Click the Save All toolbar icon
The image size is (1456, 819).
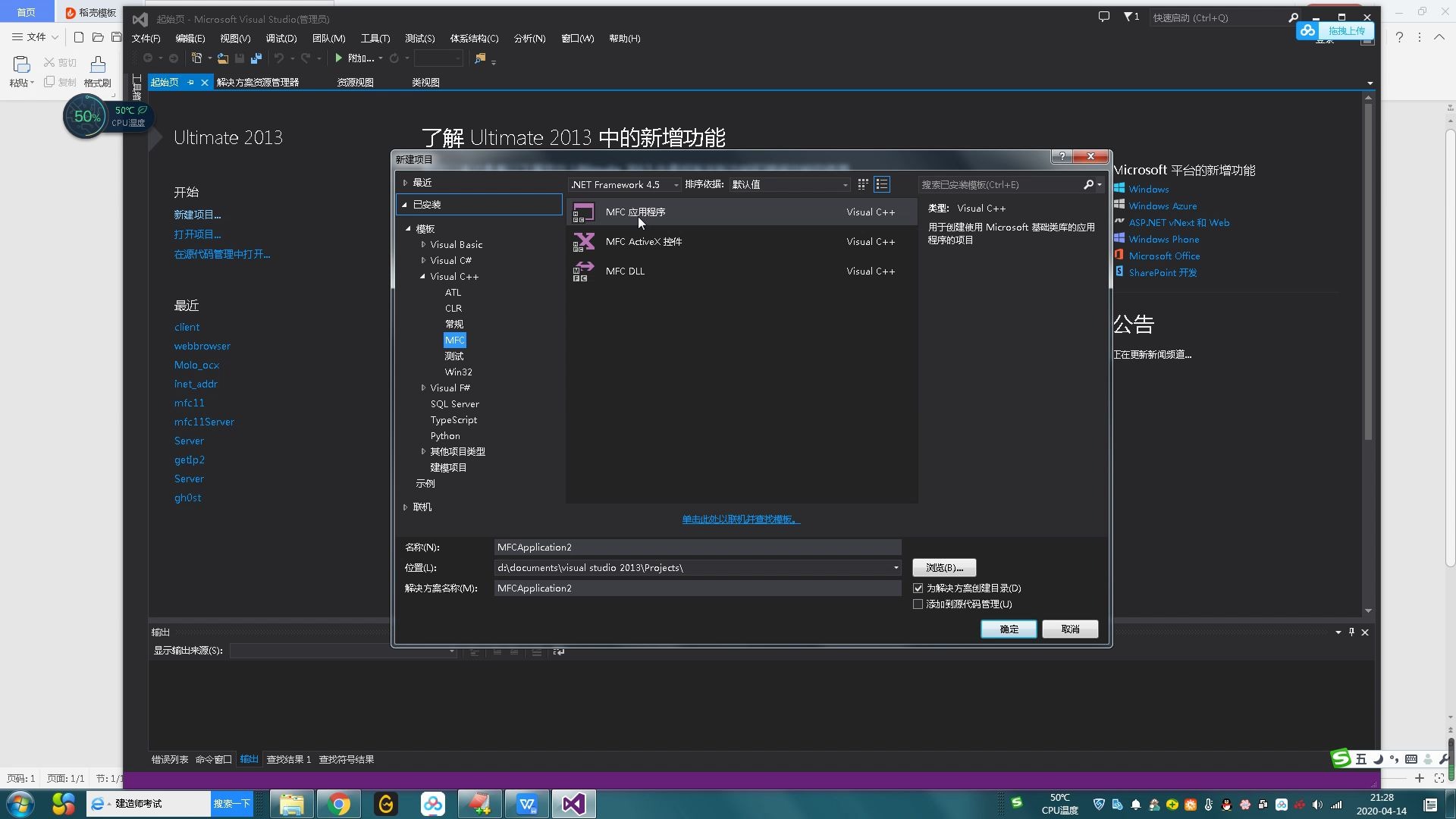(256, 58)
